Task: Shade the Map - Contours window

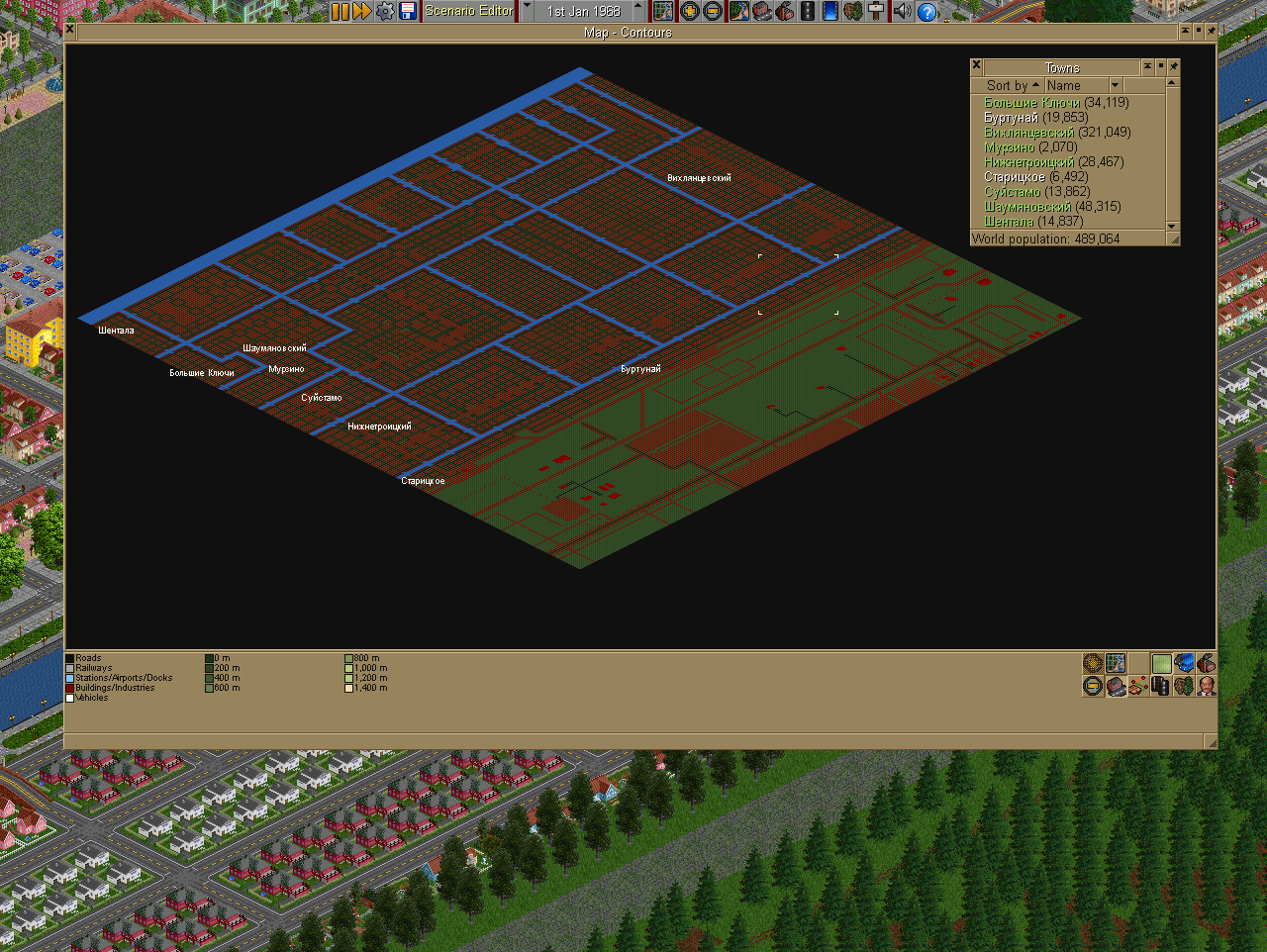Action: [x=1185, y=32]
